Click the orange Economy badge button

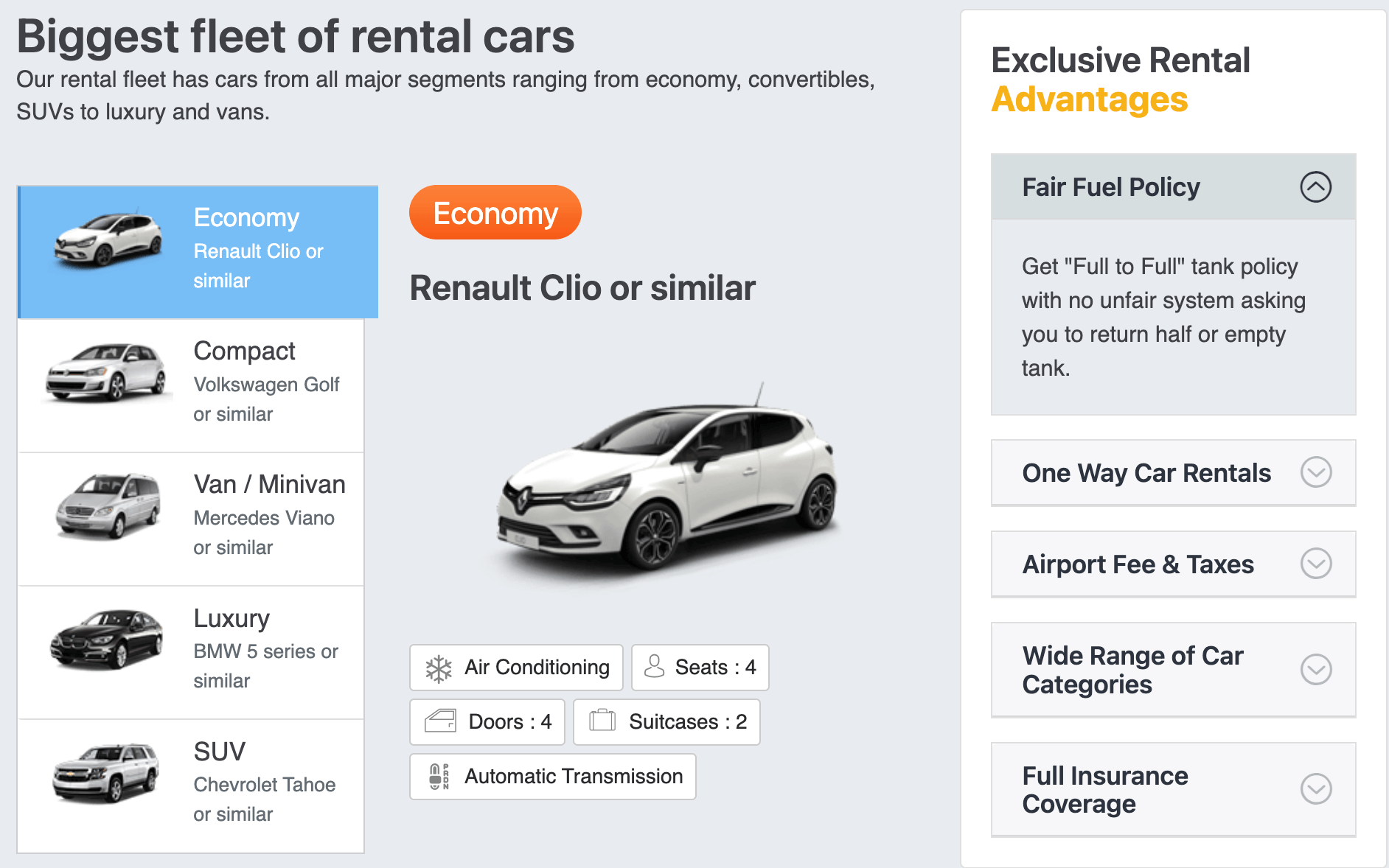coord(495,212)
